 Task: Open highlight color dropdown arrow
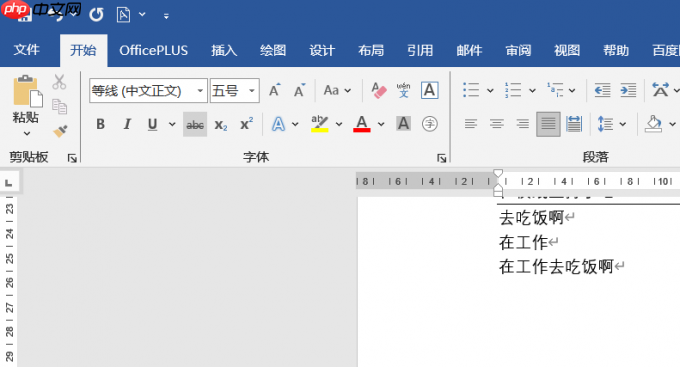pos(339,125)
